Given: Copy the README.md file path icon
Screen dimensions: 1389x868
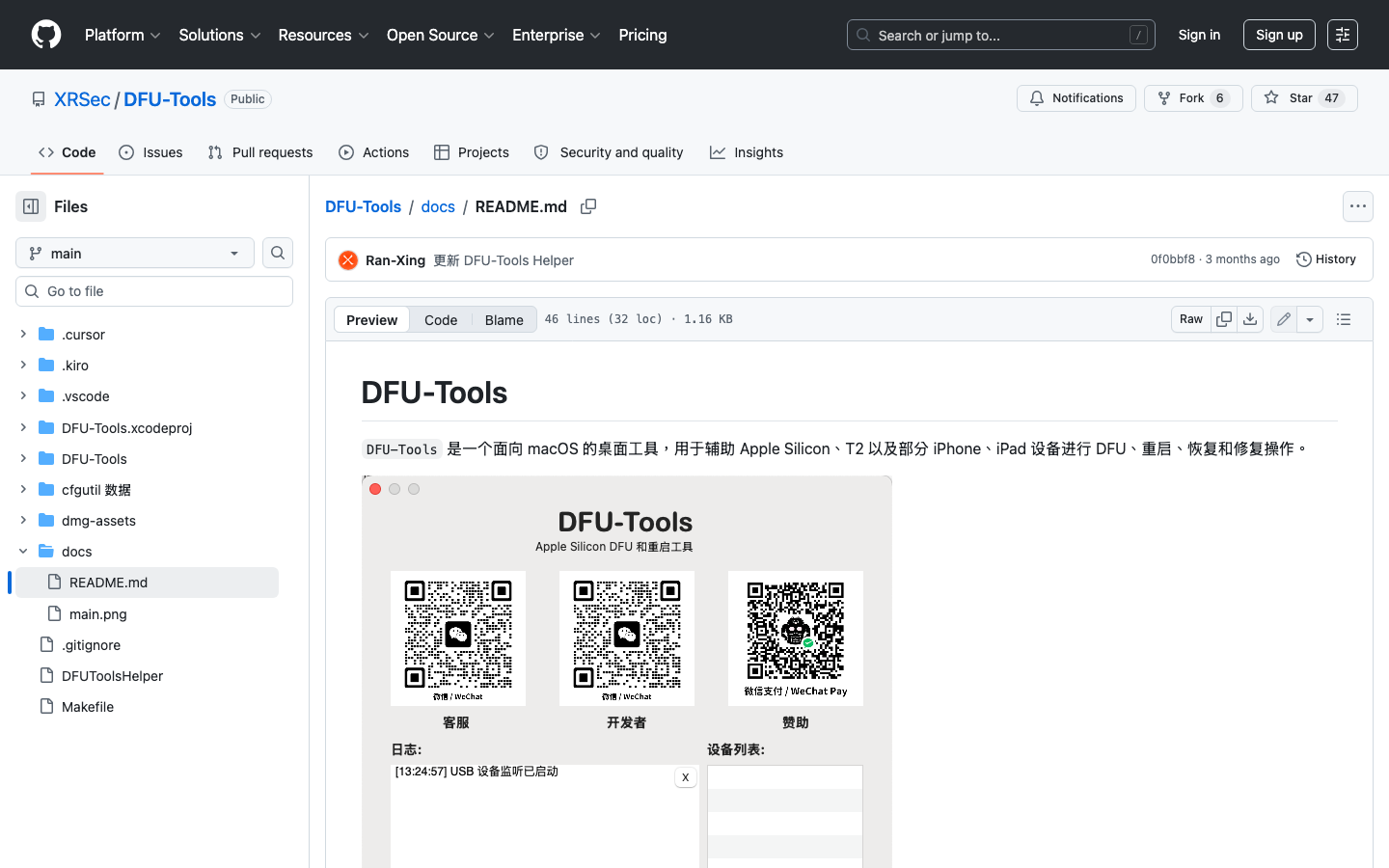Looking at the screenshot, I should pos(588,206).
